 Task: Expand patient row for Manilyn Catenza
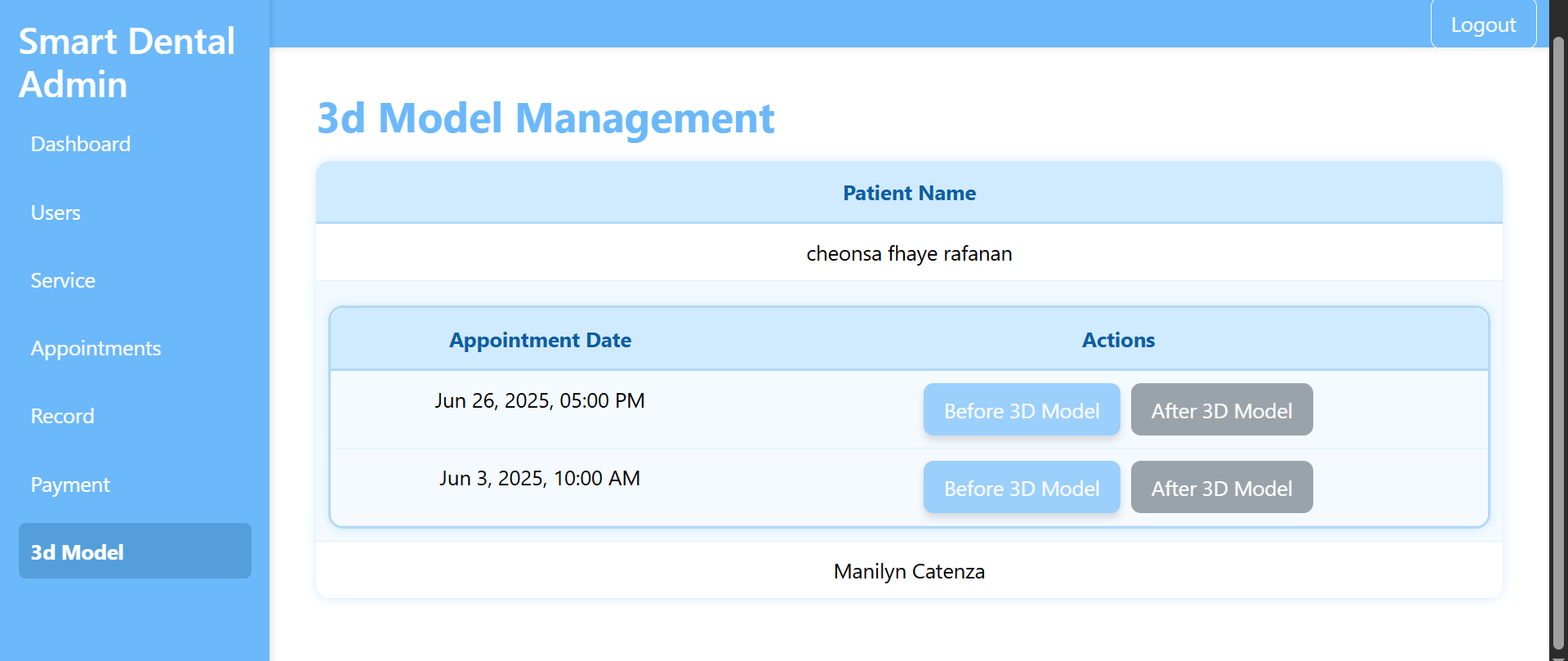point(909,571)
